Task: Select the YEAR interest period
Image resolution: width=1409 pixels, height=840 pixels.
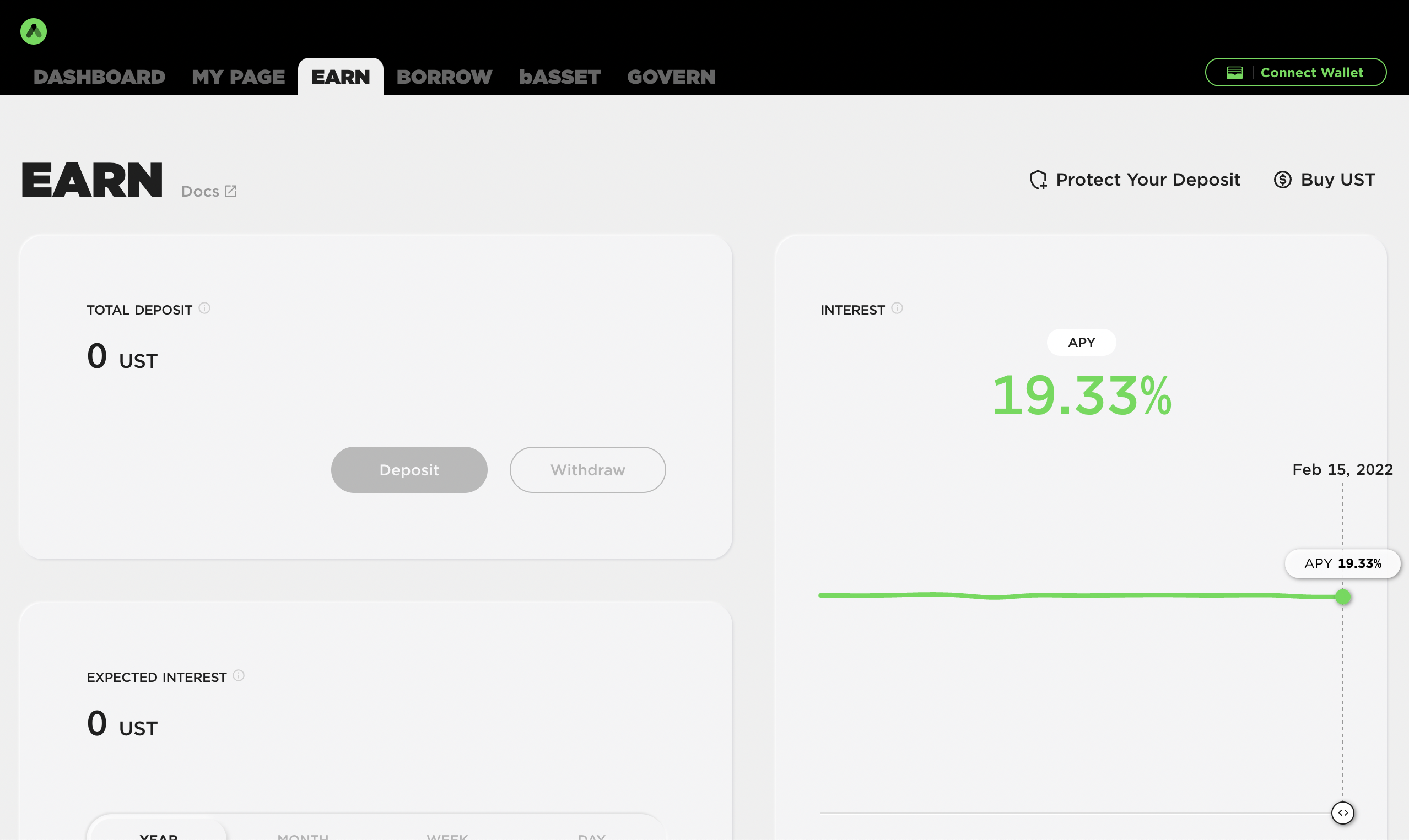Action: click(x=159, y=836)
